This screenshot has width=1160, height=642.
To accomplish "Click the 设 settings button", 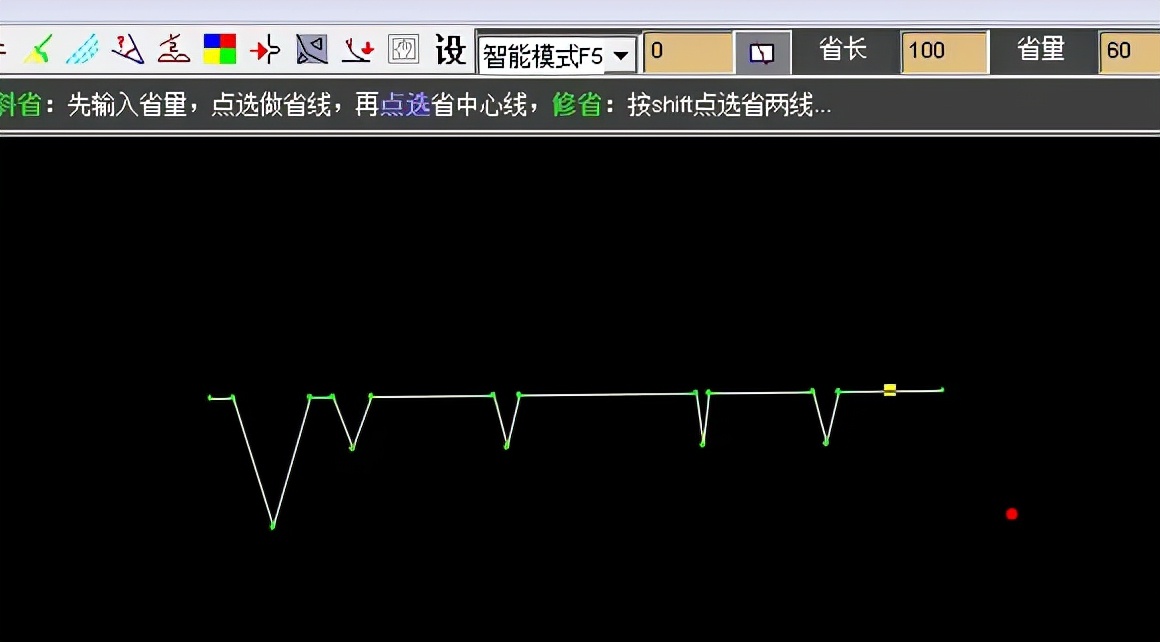I will (450, 50).
